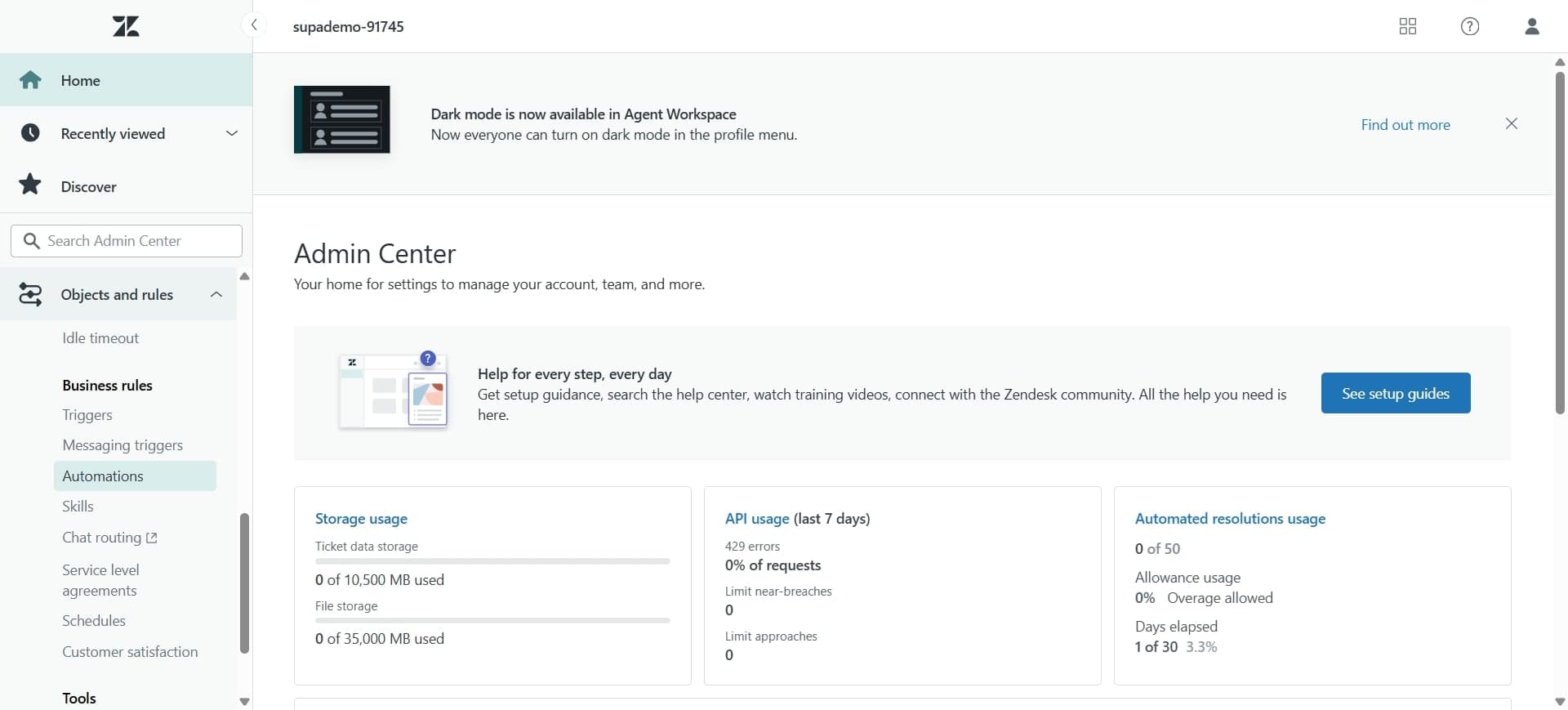Click the main page scrollbar thumb

(x=1560, y=243)
